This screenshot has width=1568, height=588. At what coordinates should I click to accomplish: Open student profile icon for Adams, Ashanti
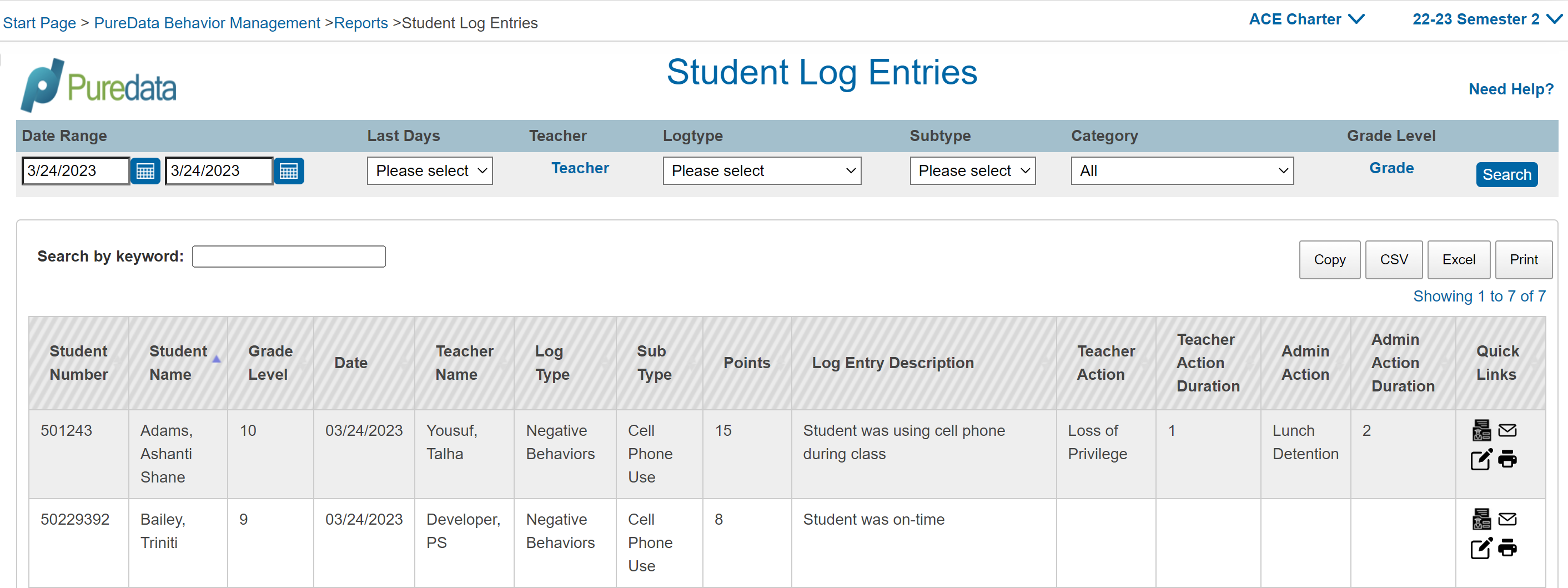(x=1481, y=430)
